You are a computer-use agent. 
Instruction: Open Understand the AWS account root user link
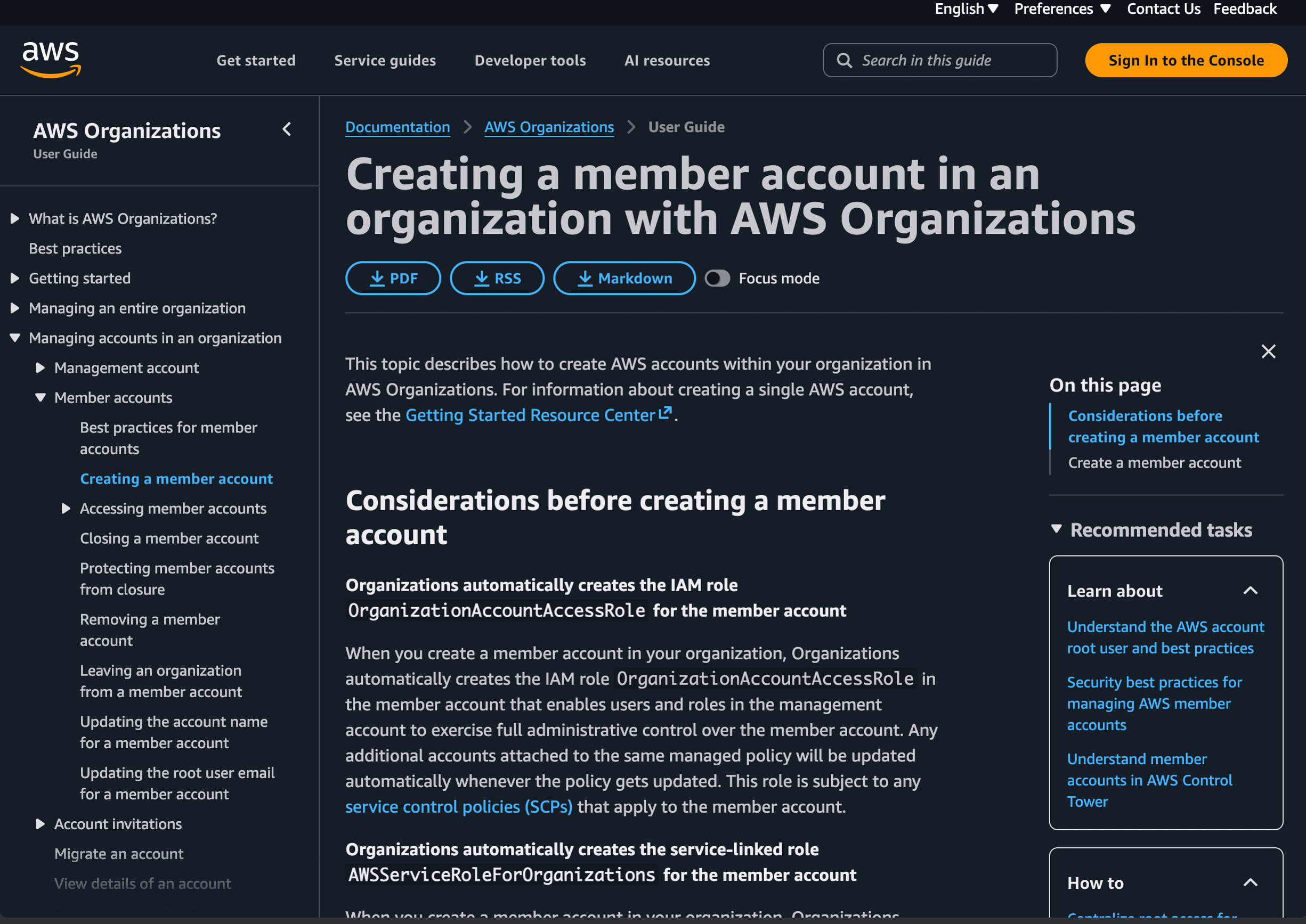pyautogui.click(x=1165, y=637)
